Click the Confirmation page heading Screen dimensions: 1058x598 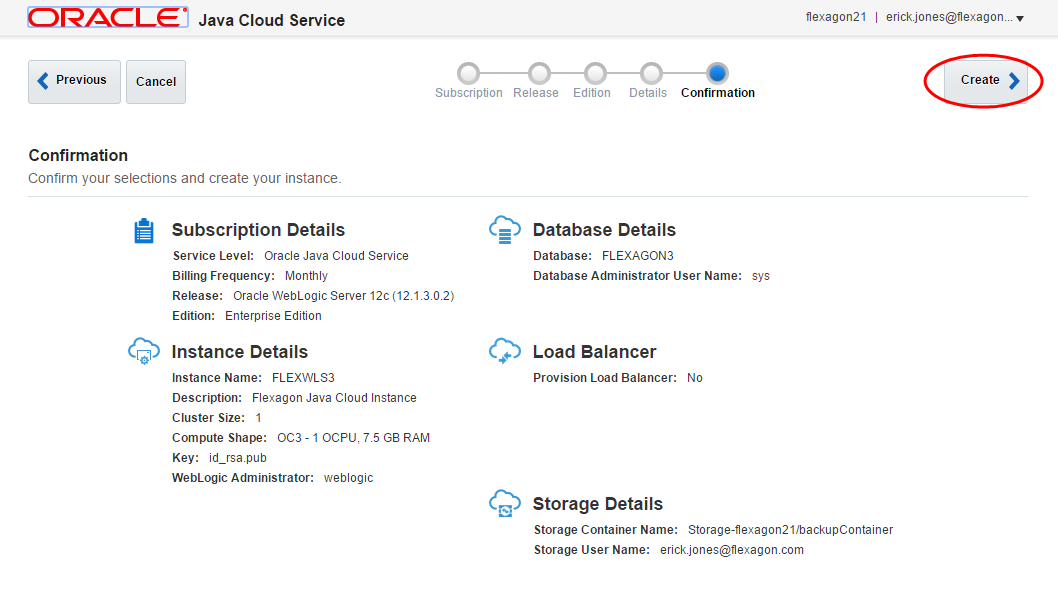tap(78, 155)
